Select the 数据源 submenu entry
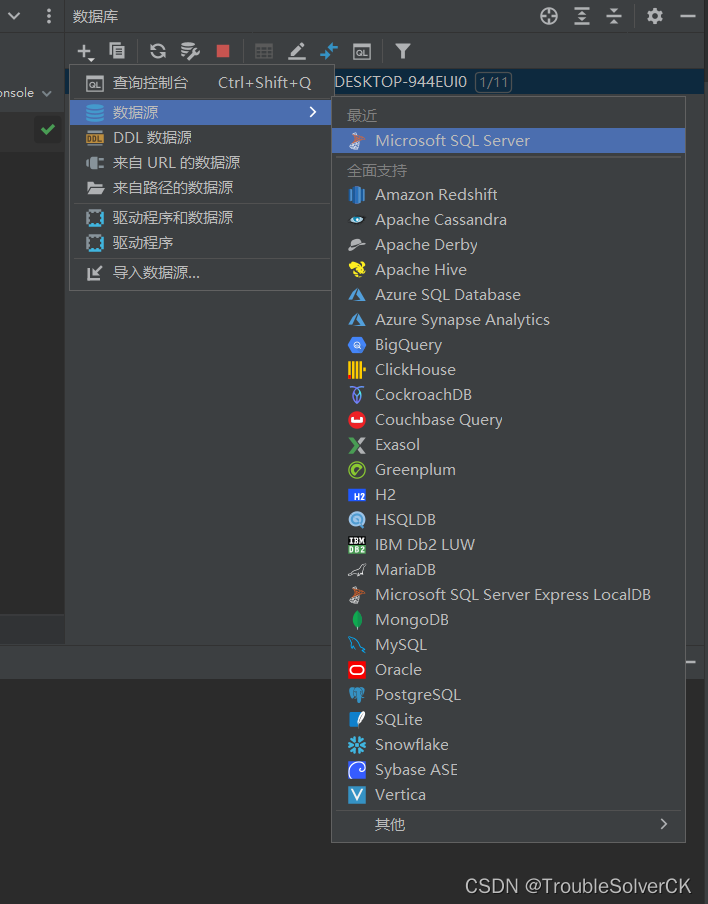708x904 pixels. click(199, 112)
